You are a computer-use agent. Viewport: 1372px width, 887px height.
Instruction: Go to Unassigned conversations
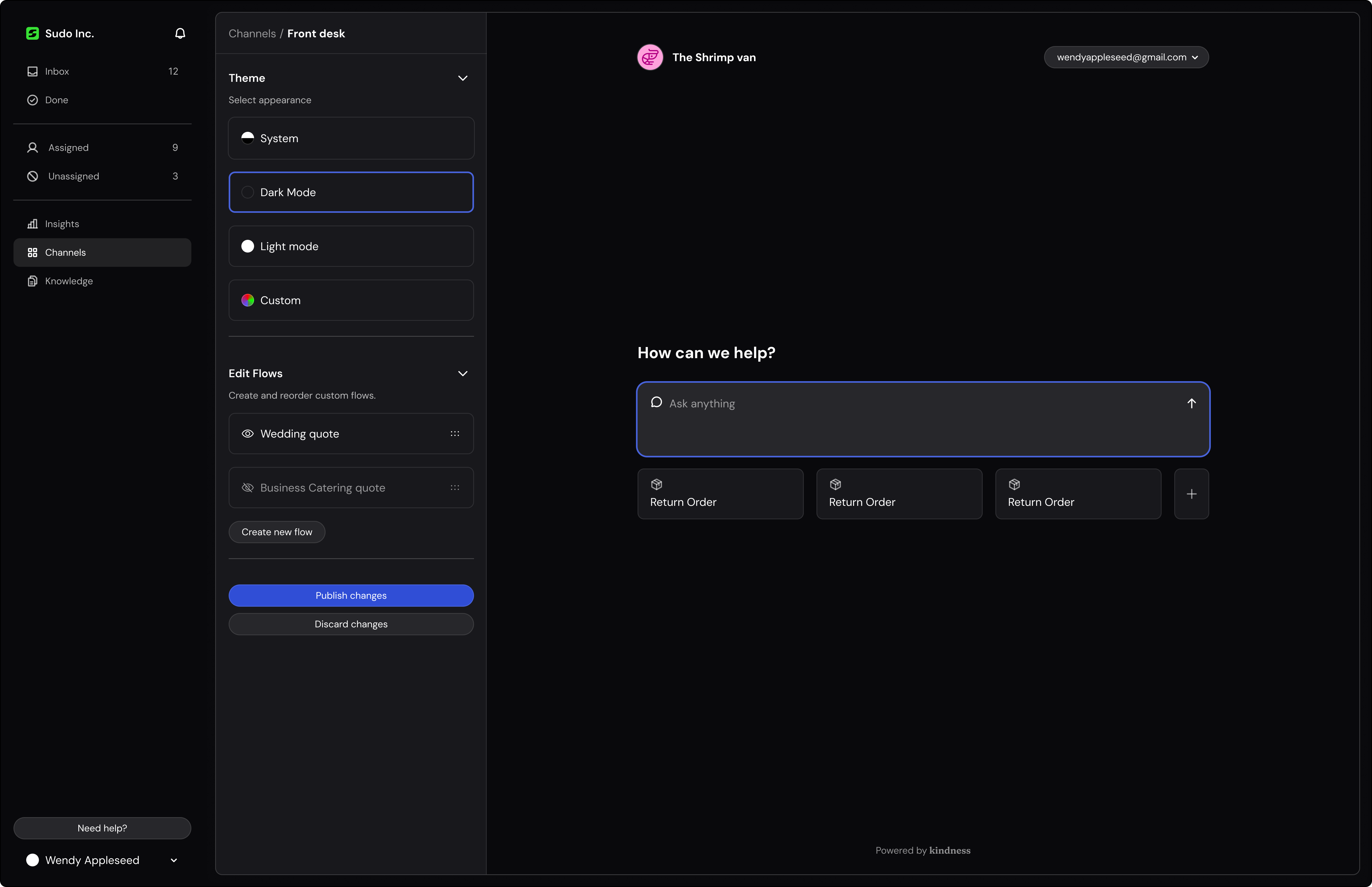102,176
